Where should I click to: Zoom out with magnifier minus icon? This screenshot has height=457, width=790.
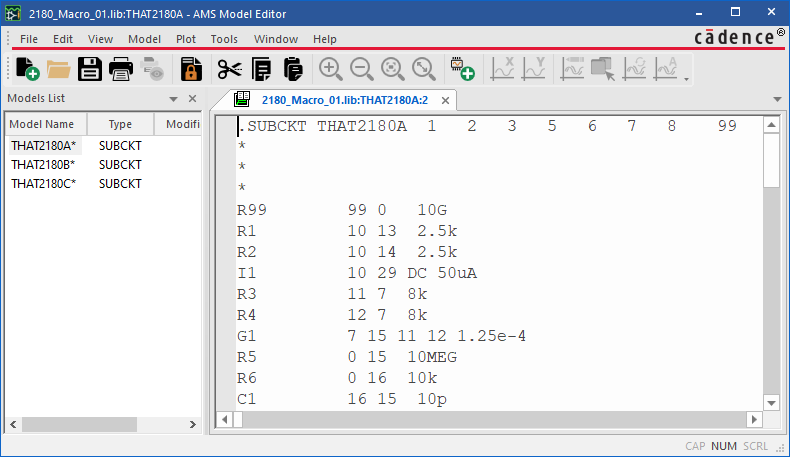[362, 69]
